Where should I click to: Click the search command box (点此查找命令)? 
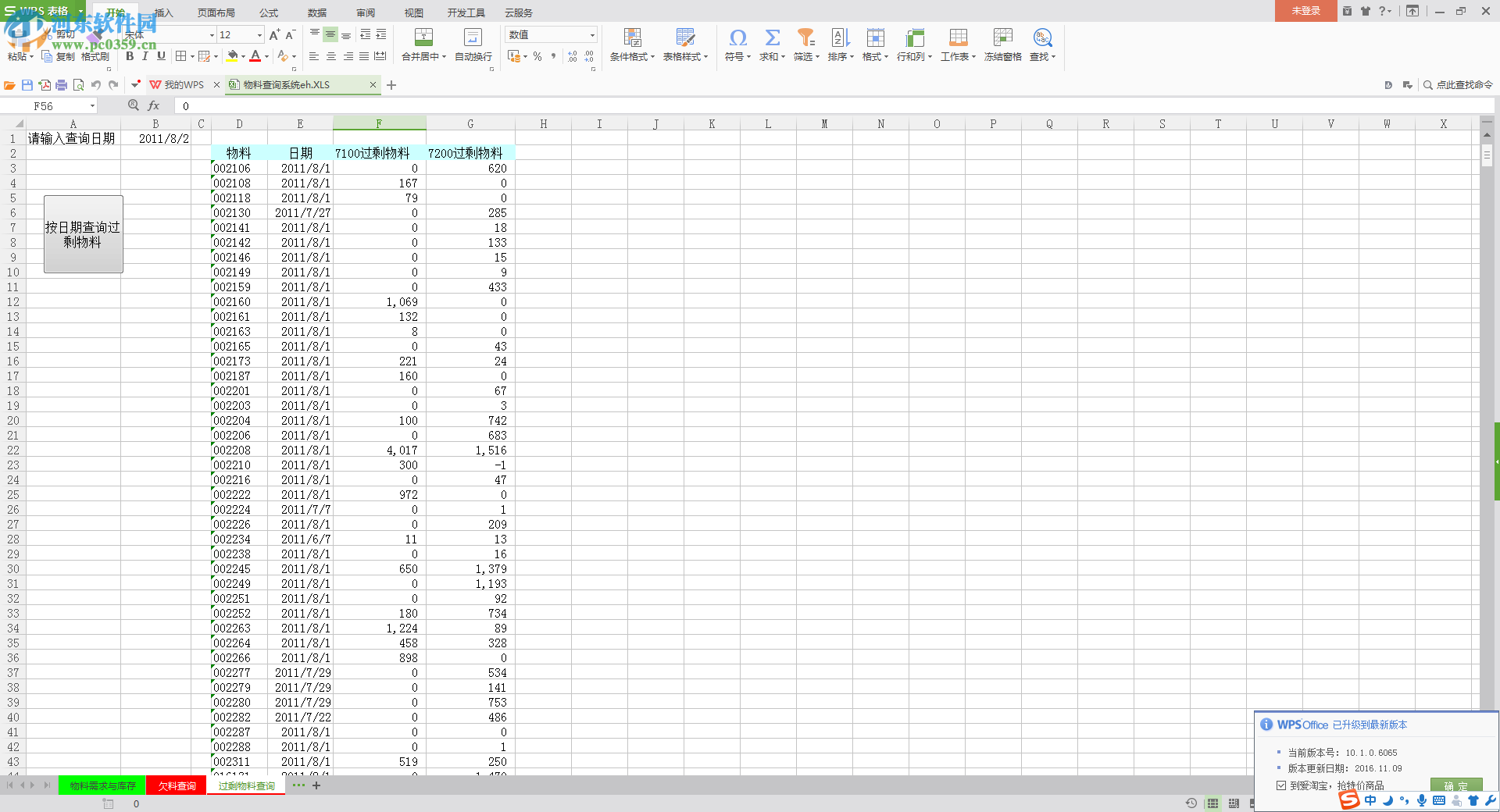1458,84
